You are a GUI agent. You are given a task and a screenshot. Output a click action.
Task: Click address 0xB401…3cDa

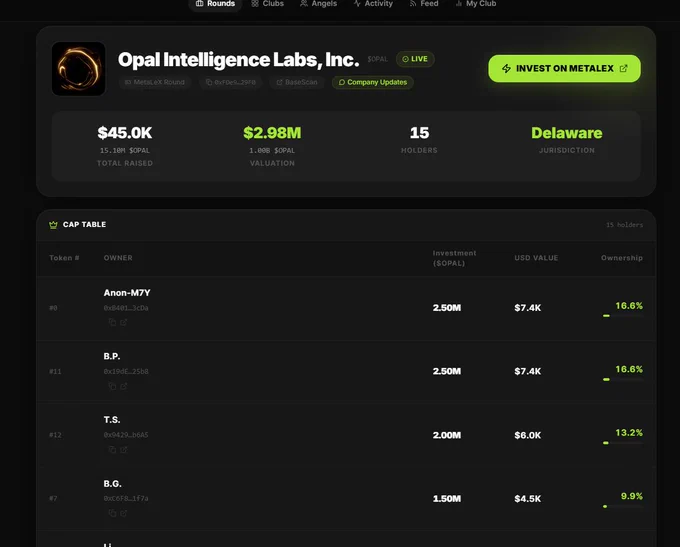pyautogui.click(x=126, y=308)
